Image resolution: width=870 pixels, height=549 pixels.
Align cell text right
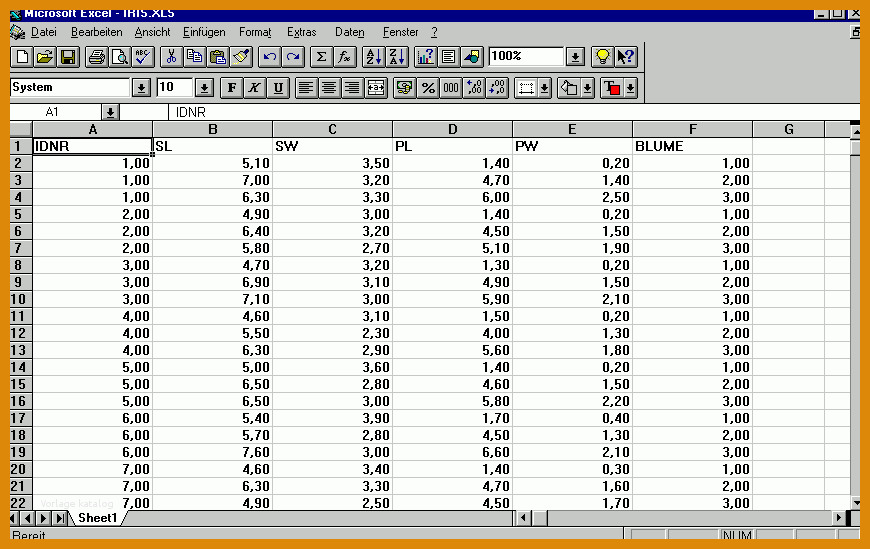(352, 88)
